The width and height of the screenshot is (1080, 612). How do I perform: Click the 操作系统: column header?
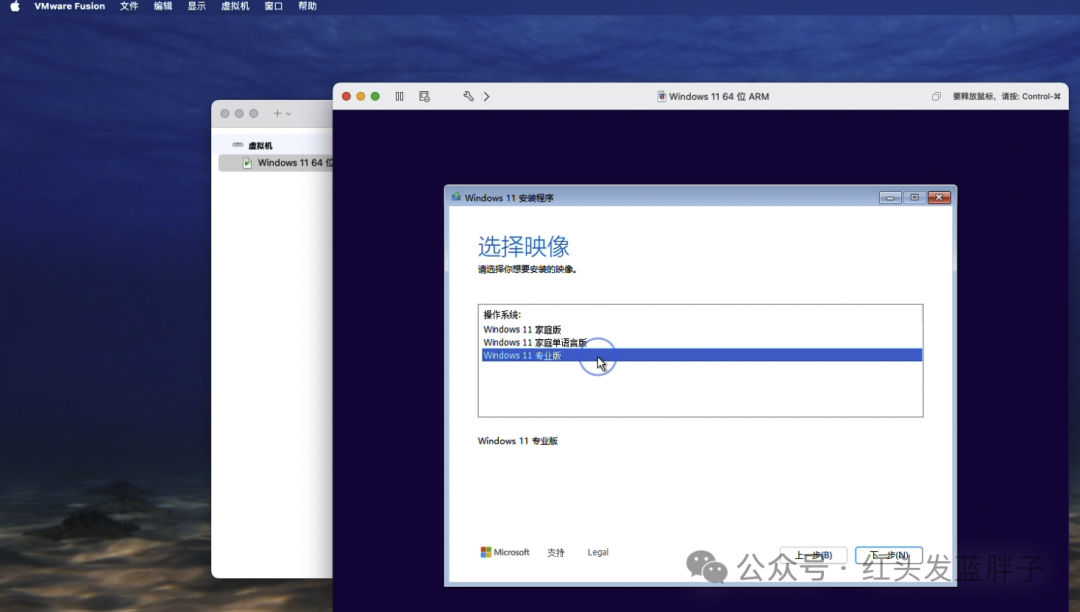pos(502,315)
